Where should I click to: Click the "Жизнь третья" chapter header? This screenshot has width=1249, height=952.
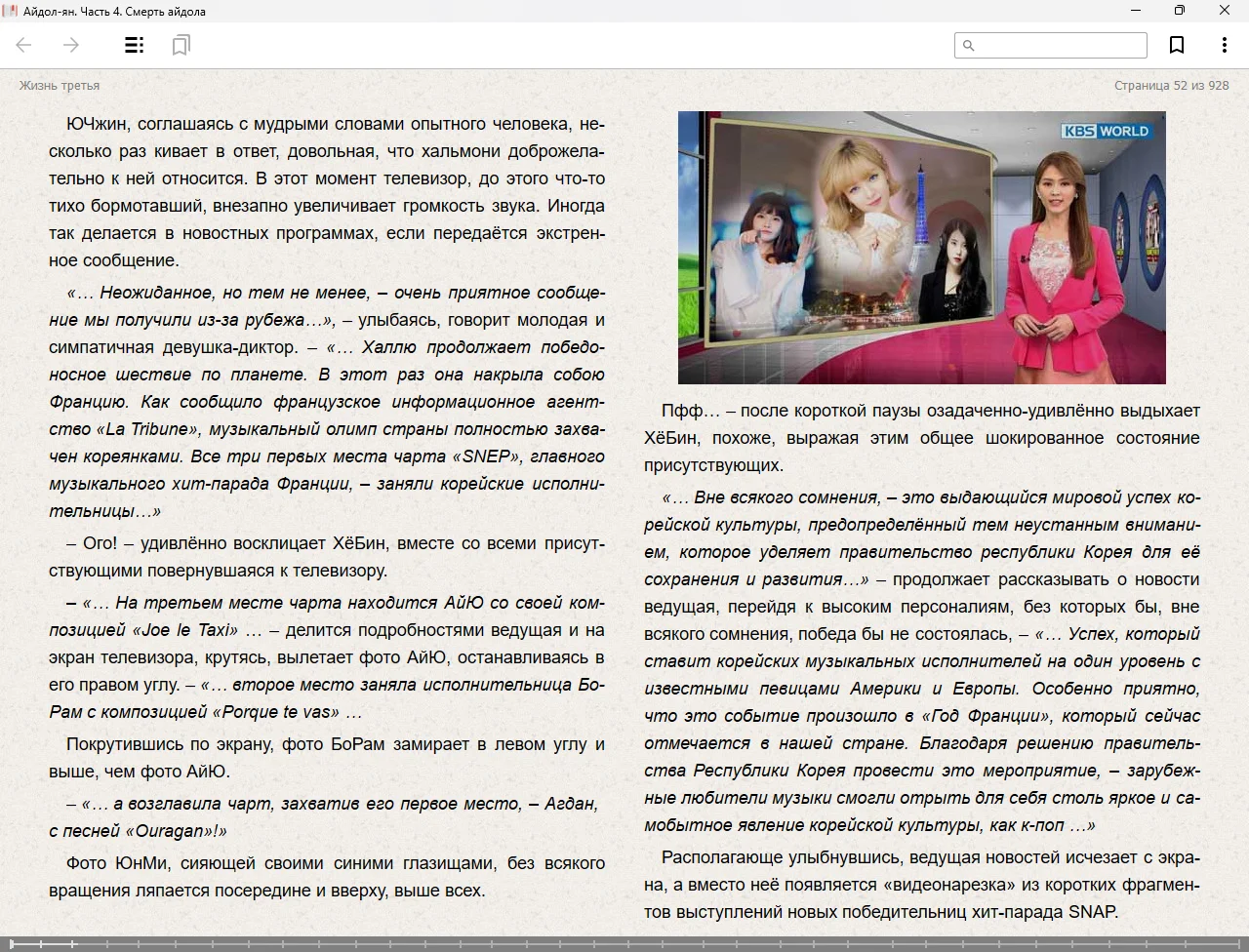pos(60,85)
